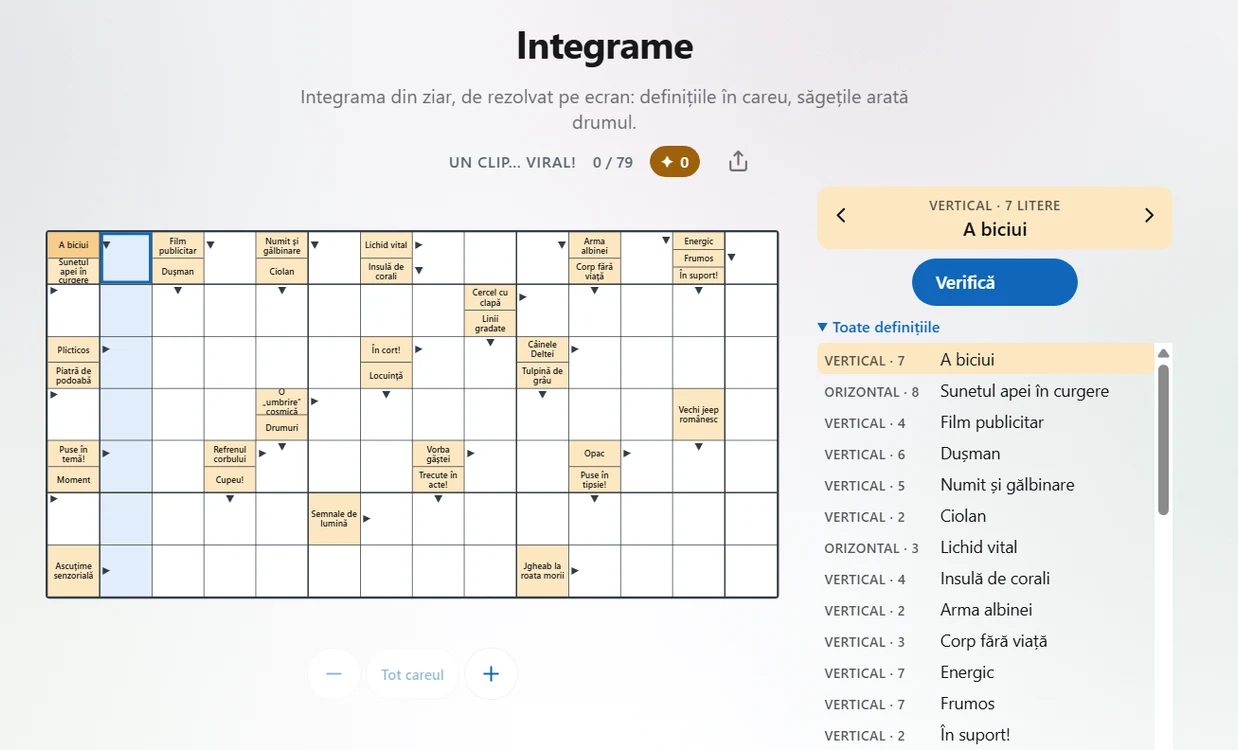Image resolution: width=1238 pixels, height=750 pixels.
Task: Click 'Refrenul corbului' definition cell
Action: 229,454
